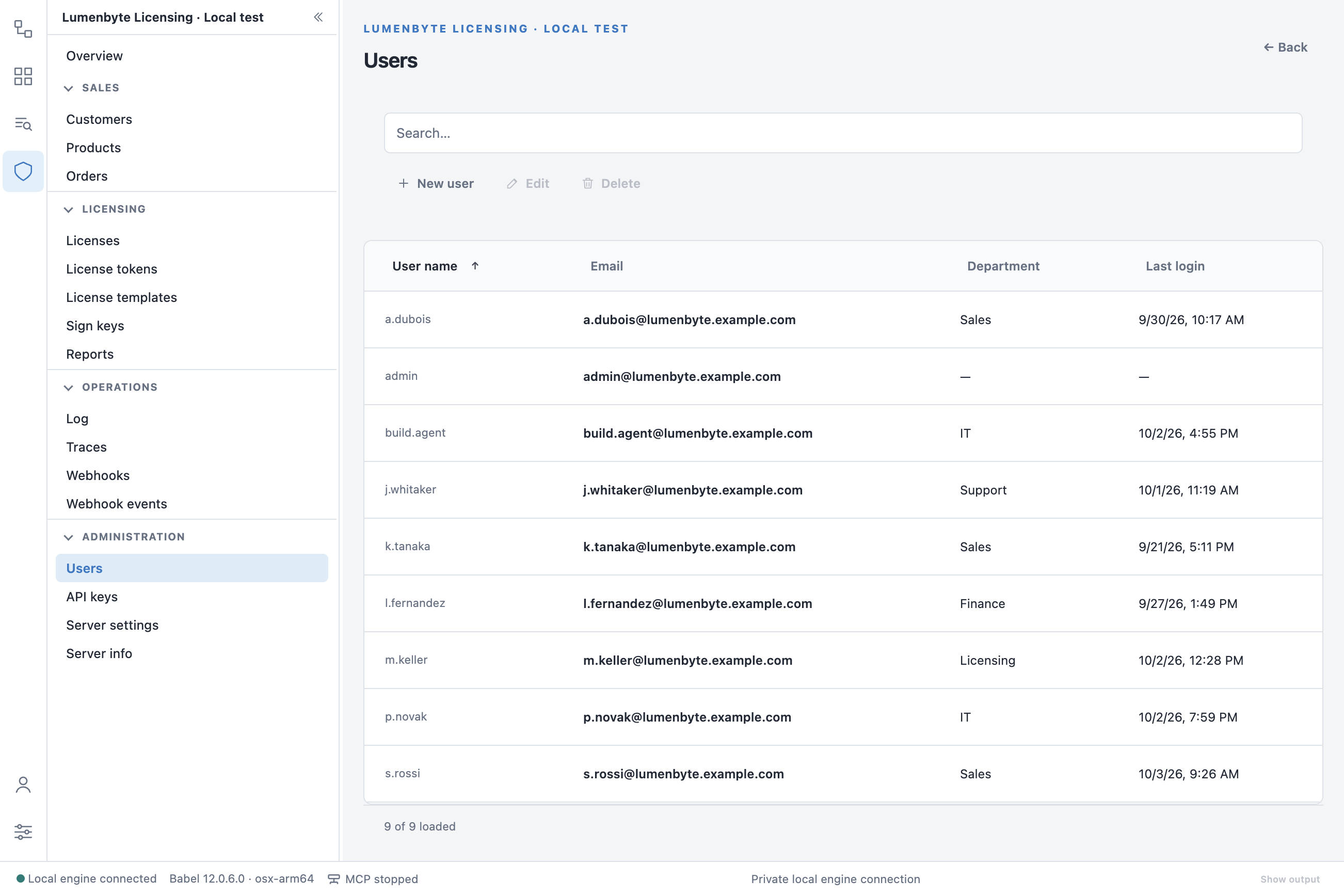Click the pencil icon next to Edit
Screen dimensions: 1344x896
(x=512, y=183)
